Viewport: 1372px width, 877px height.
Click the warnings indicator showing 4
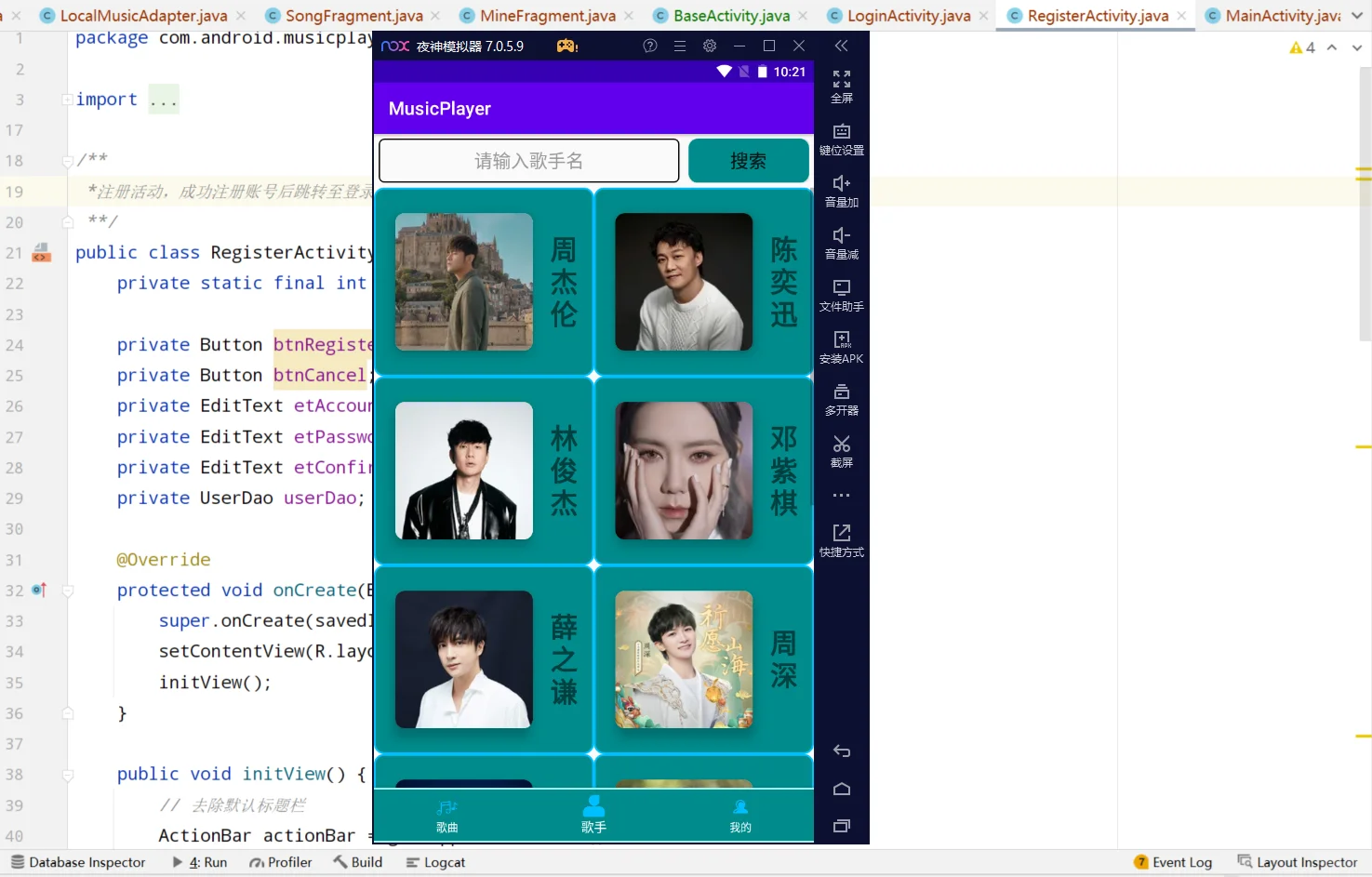(1302, 47)
